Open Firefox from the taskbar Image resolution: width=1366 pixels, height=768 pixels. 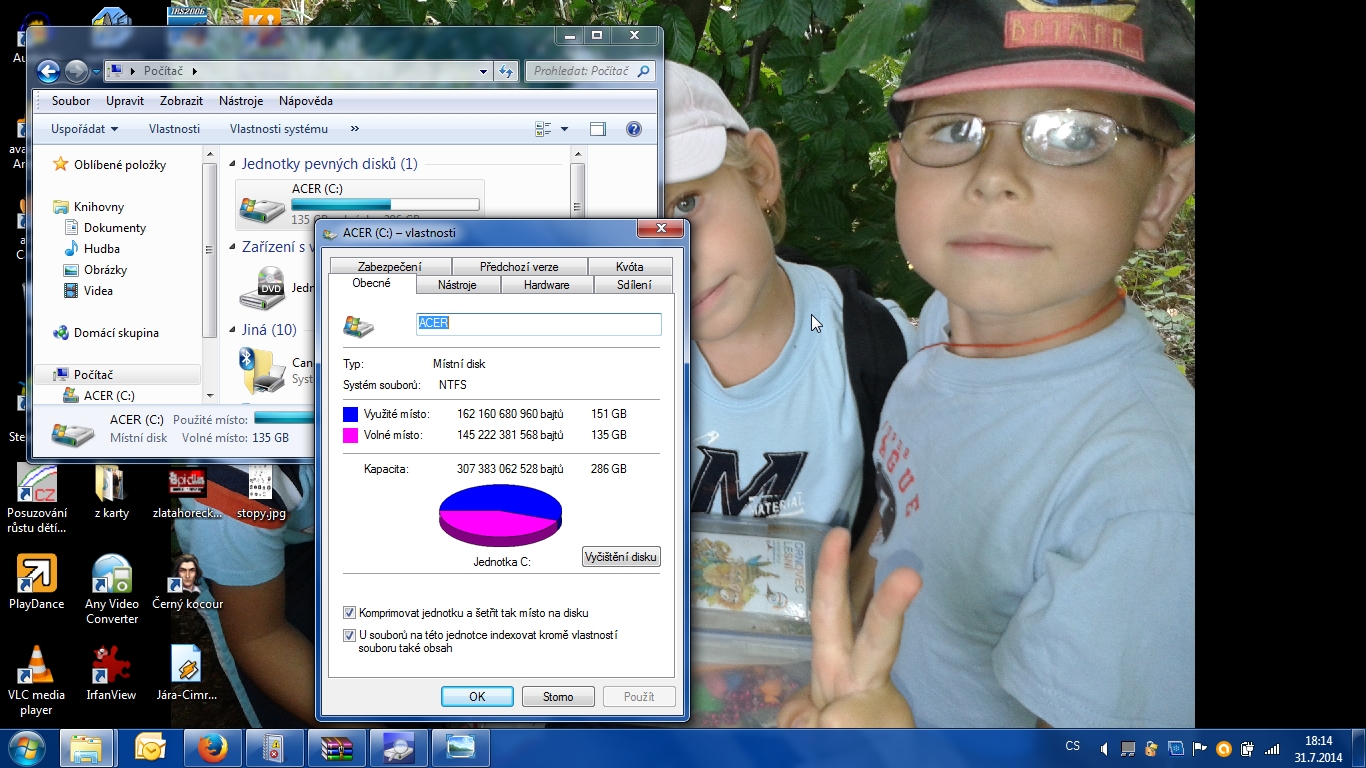pos(212,748)
